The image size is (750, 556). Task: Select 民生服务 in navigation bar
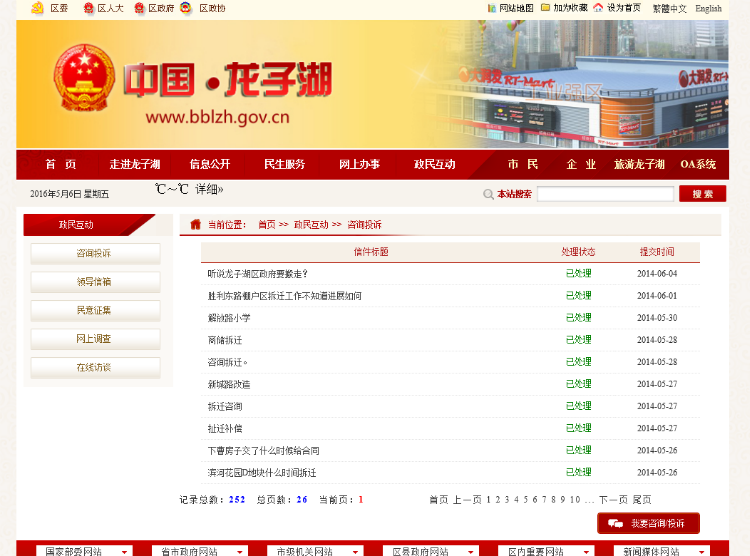pos(285,165)
